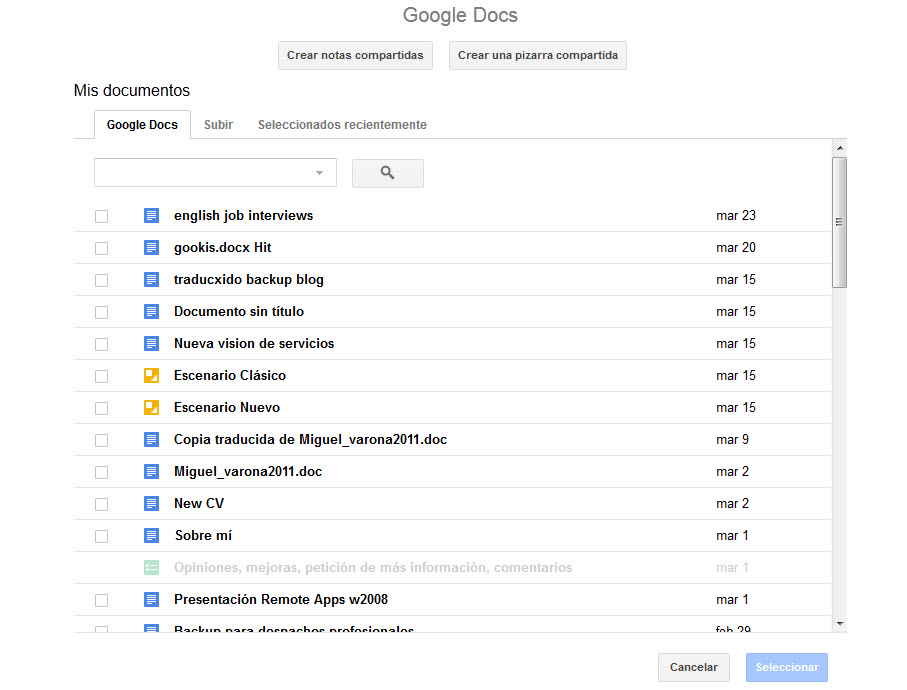
Task: Click the blue document icon beside New CV
Action: [151, 504]
